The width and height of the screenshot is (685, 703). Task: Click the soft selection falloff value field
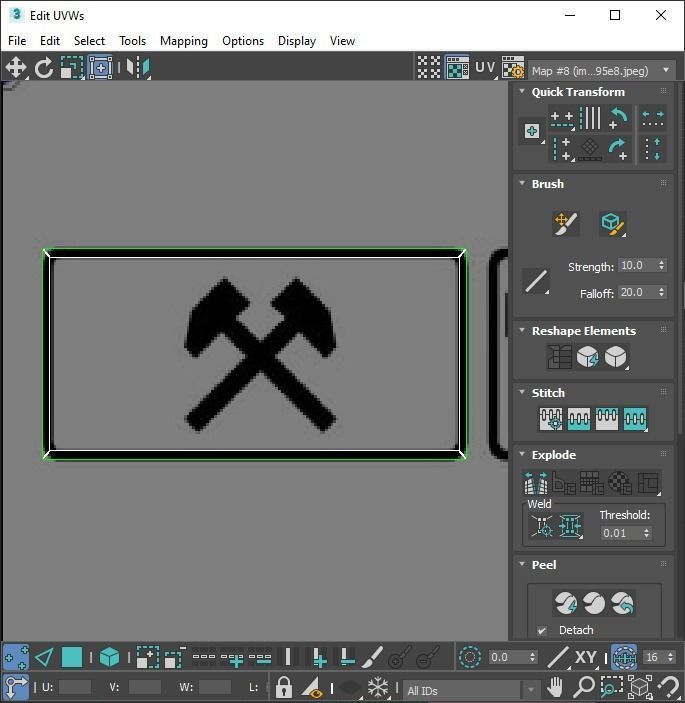click(x=508, y=657)
